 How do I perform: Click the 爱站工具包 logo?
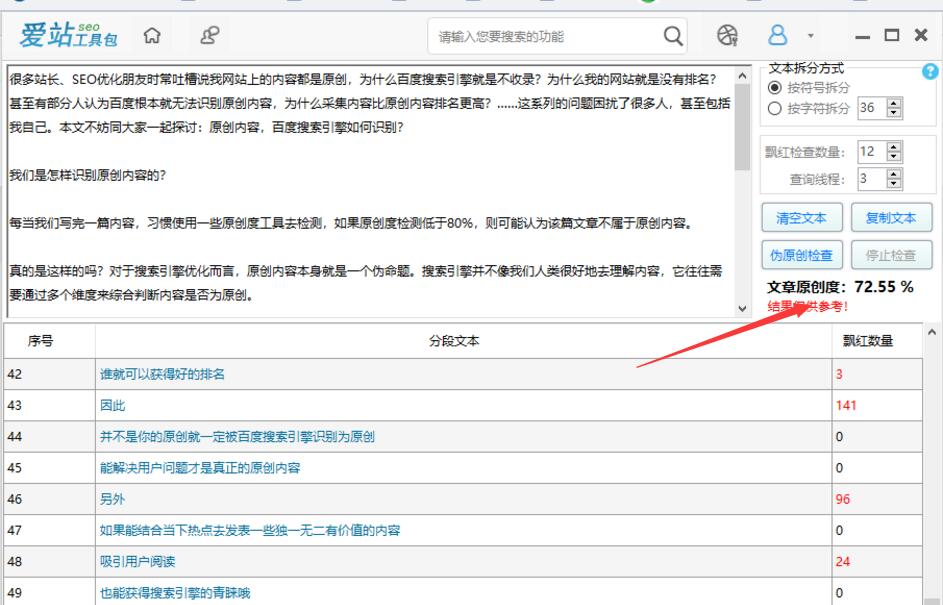[67, 37]
